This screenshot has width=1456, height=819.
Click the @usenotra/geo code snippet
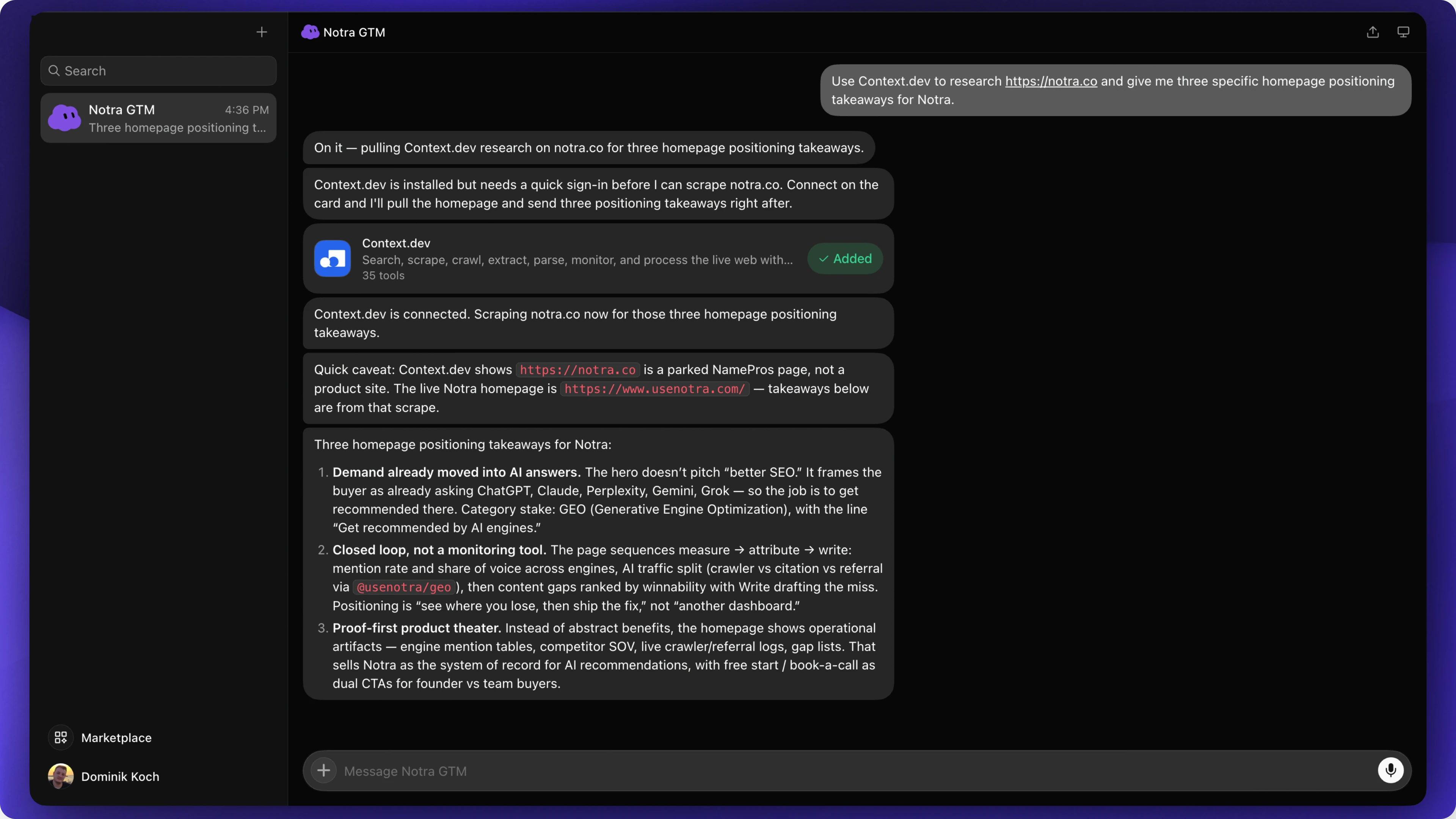[403, 587]
